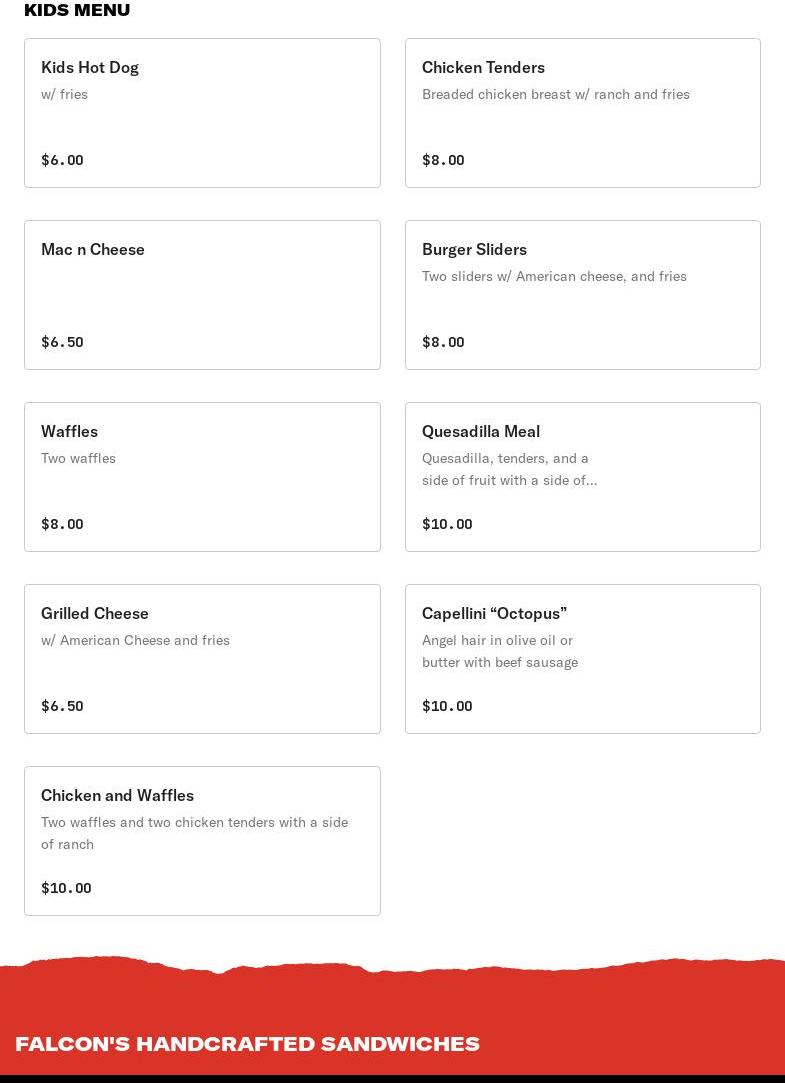785x1083 pixels.
Task: Click the Grilled Cheese $6.50 price
Action: pos(62,706)
